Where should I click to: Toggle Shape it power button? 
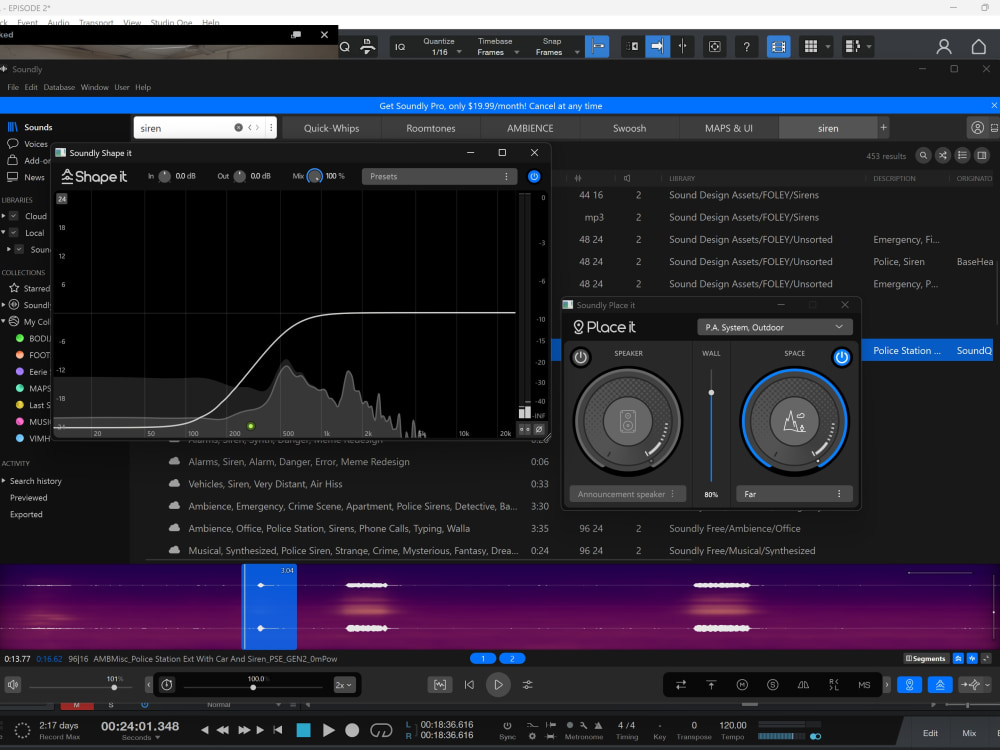tap(534, 177)
